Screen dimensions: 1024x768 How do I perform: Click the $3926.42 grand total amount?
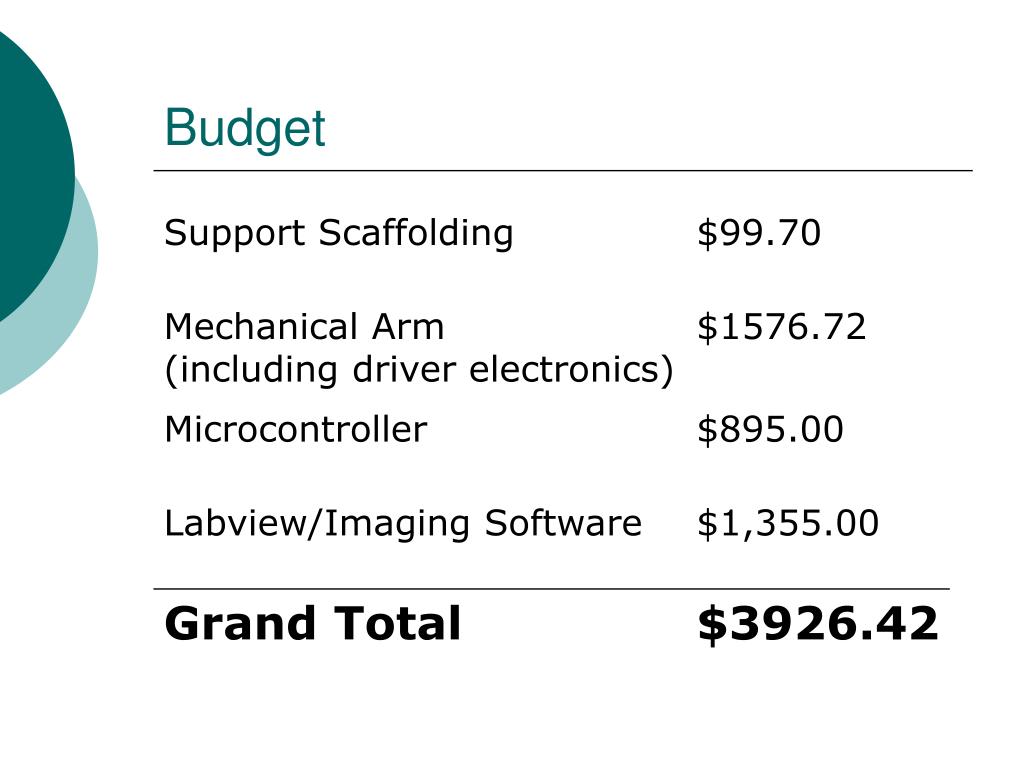pos(818,624)
